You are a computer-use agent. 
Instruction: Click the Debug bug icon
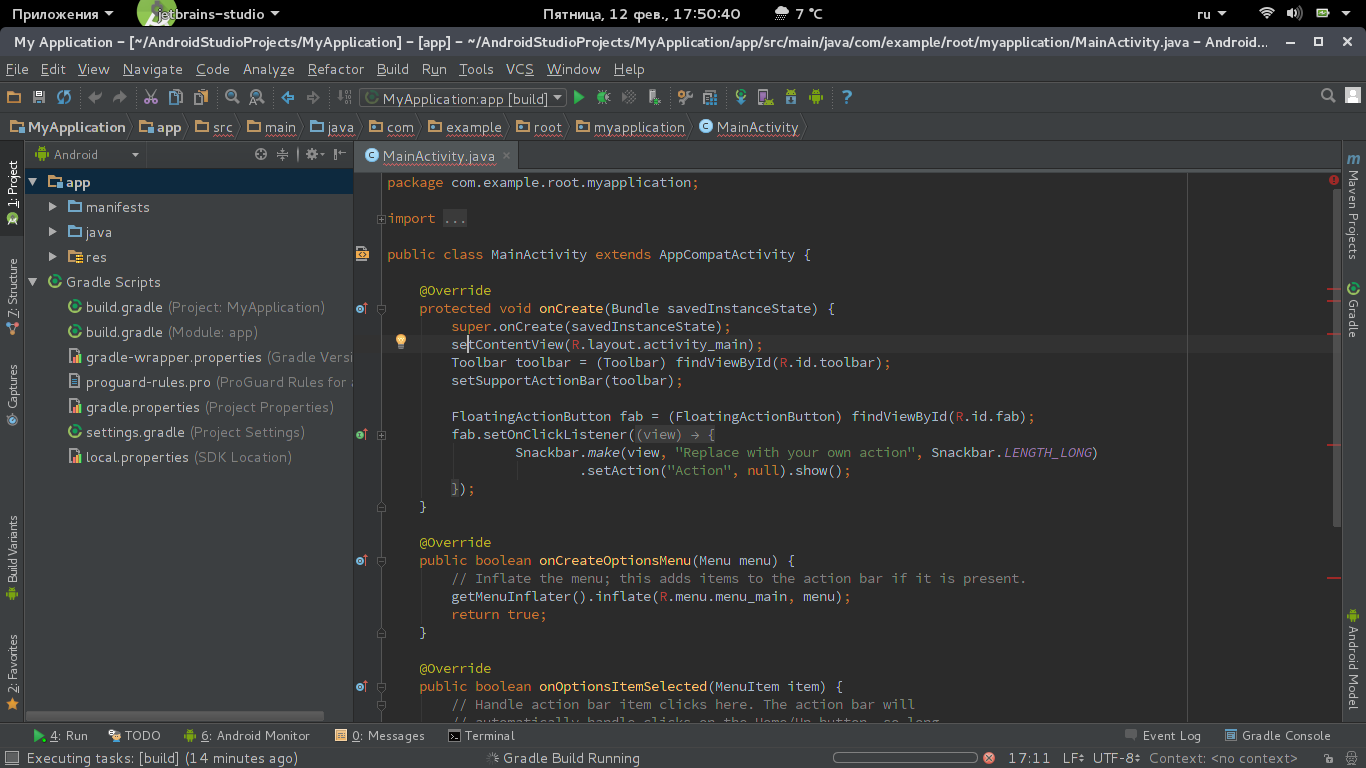pos(604,97)
